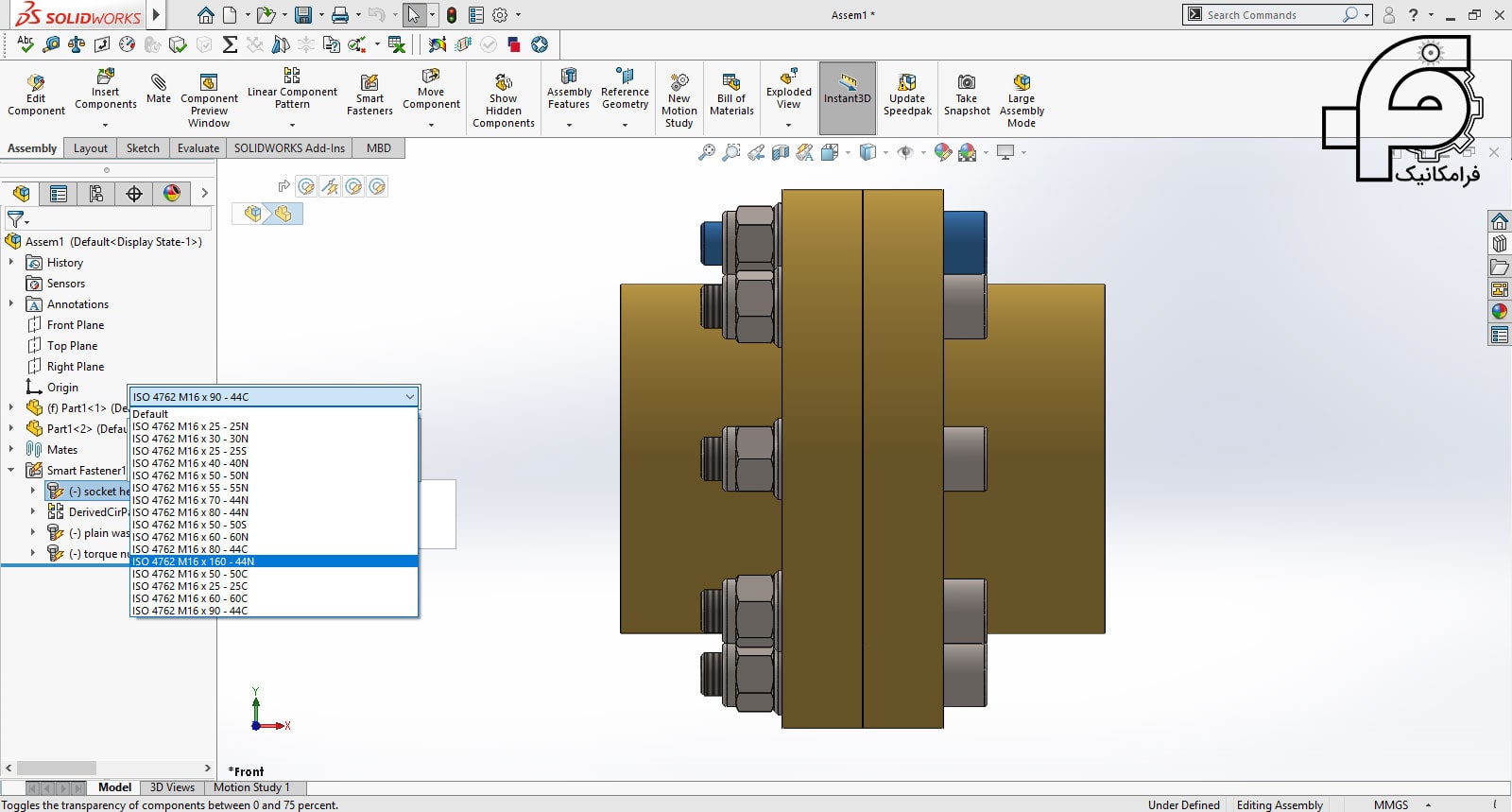This screenshot has width=1512, height=812.
Task: Expand the History tree node
Action: click(x=11, y=263)
